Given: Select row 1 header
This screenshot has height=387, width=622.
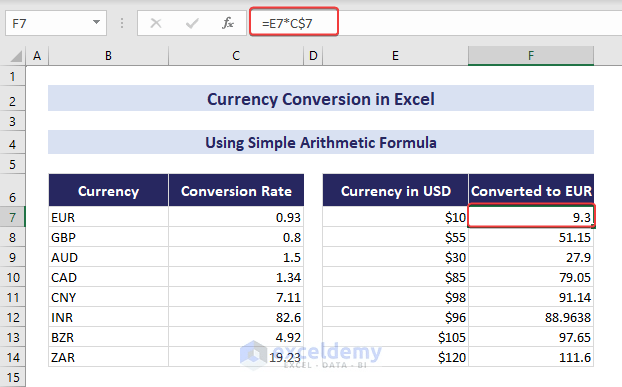Looking at the screenshot, I should 13,76.
